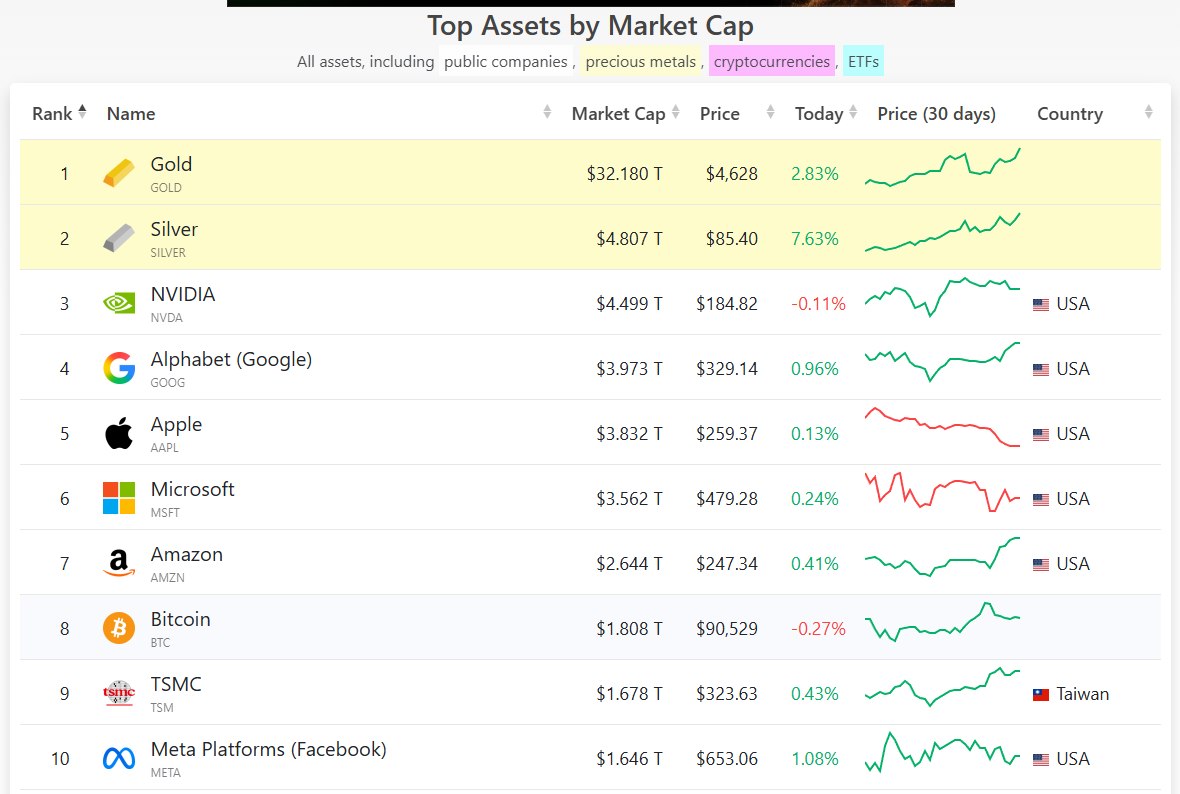The height and width of the screenshot is (794, 1180).
Task: Open the public companies category
Action: (x=505, y=62)
